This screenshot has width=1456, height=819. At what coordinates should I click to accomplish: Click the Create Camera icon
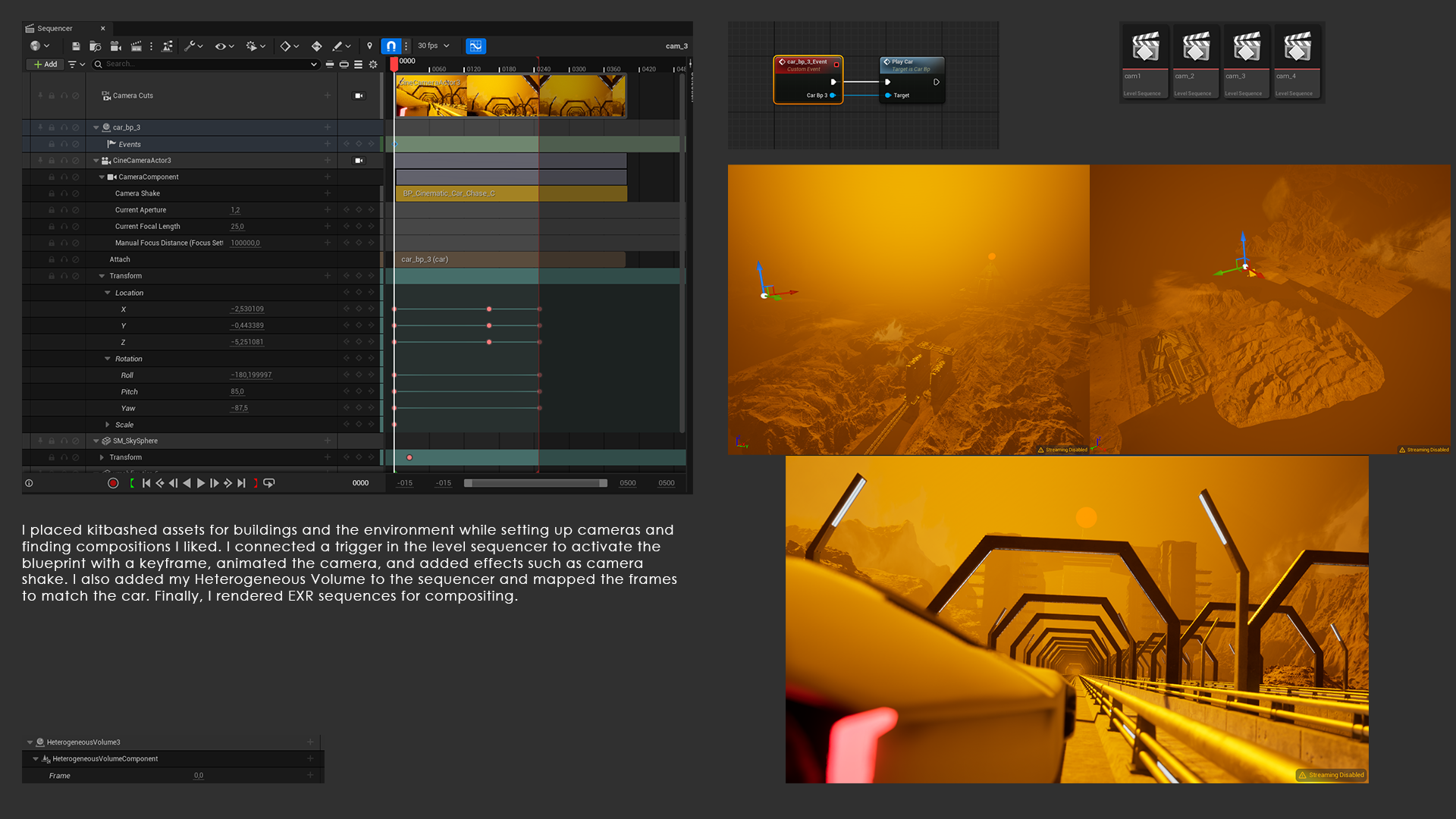pos(116,46)
